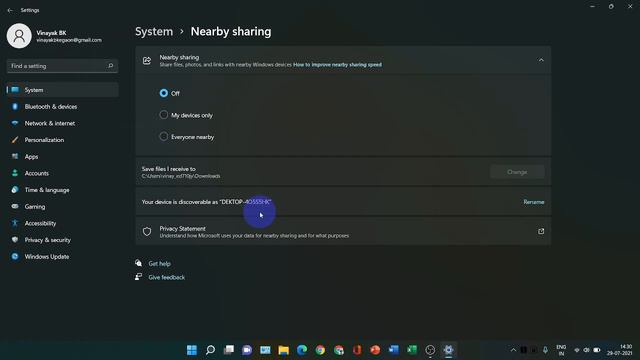Focus the Find a setting search box
Screen dimensions: 640x360
pos(62,66)
